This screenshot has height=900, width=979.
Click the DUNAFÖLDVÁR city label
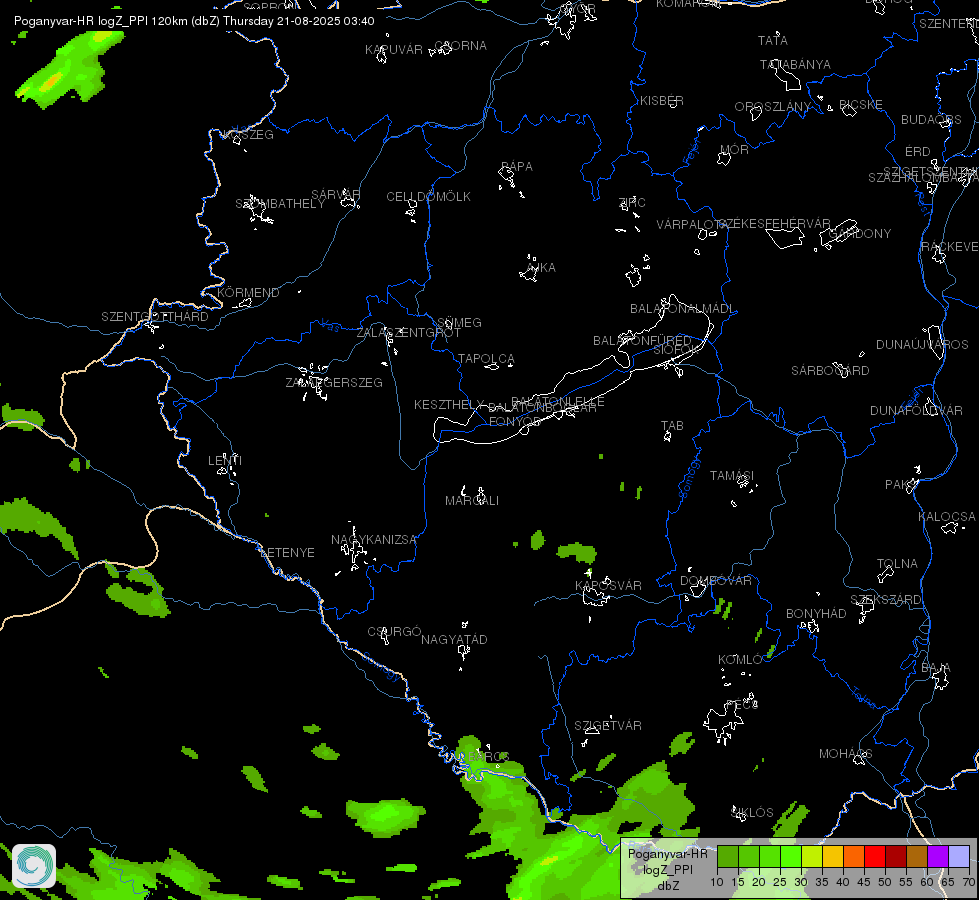pos(916,411)
